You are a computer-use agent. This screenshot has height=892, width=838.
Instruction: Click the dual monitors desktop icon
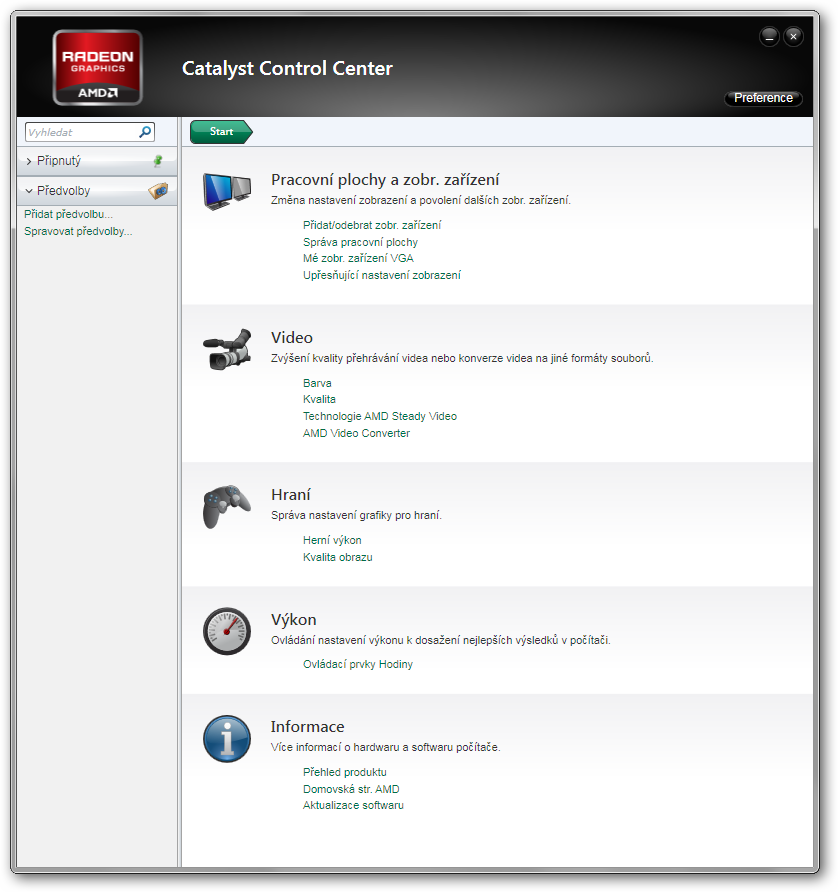pos(227,191)
